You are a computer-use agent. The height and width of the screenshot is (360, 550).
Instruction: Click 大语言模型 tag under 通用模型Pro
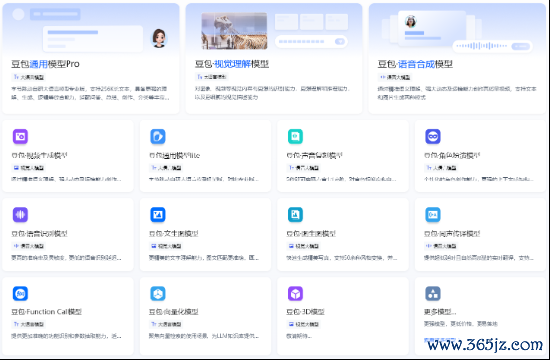pyautogui.click(x=29, y=77)
